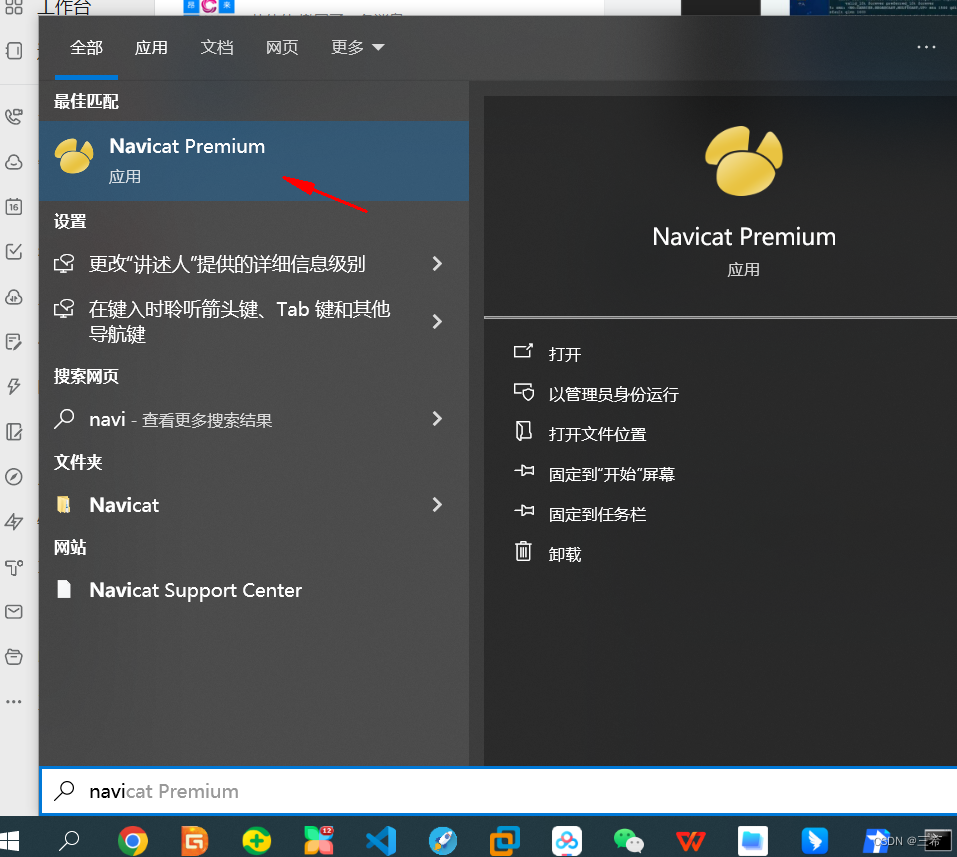957x857 pixels.
Task: Open WPS Office from the taskbar
Action: [690, 841]
